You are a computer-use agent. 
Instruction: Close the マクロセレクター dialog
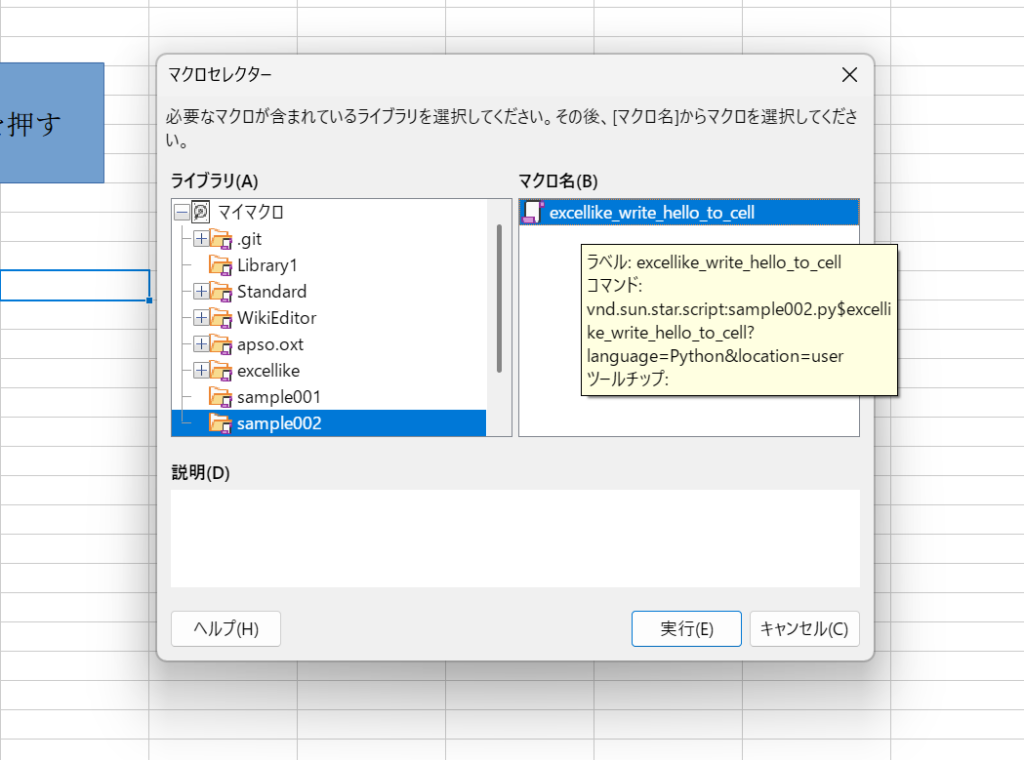[x=849, y=75]
